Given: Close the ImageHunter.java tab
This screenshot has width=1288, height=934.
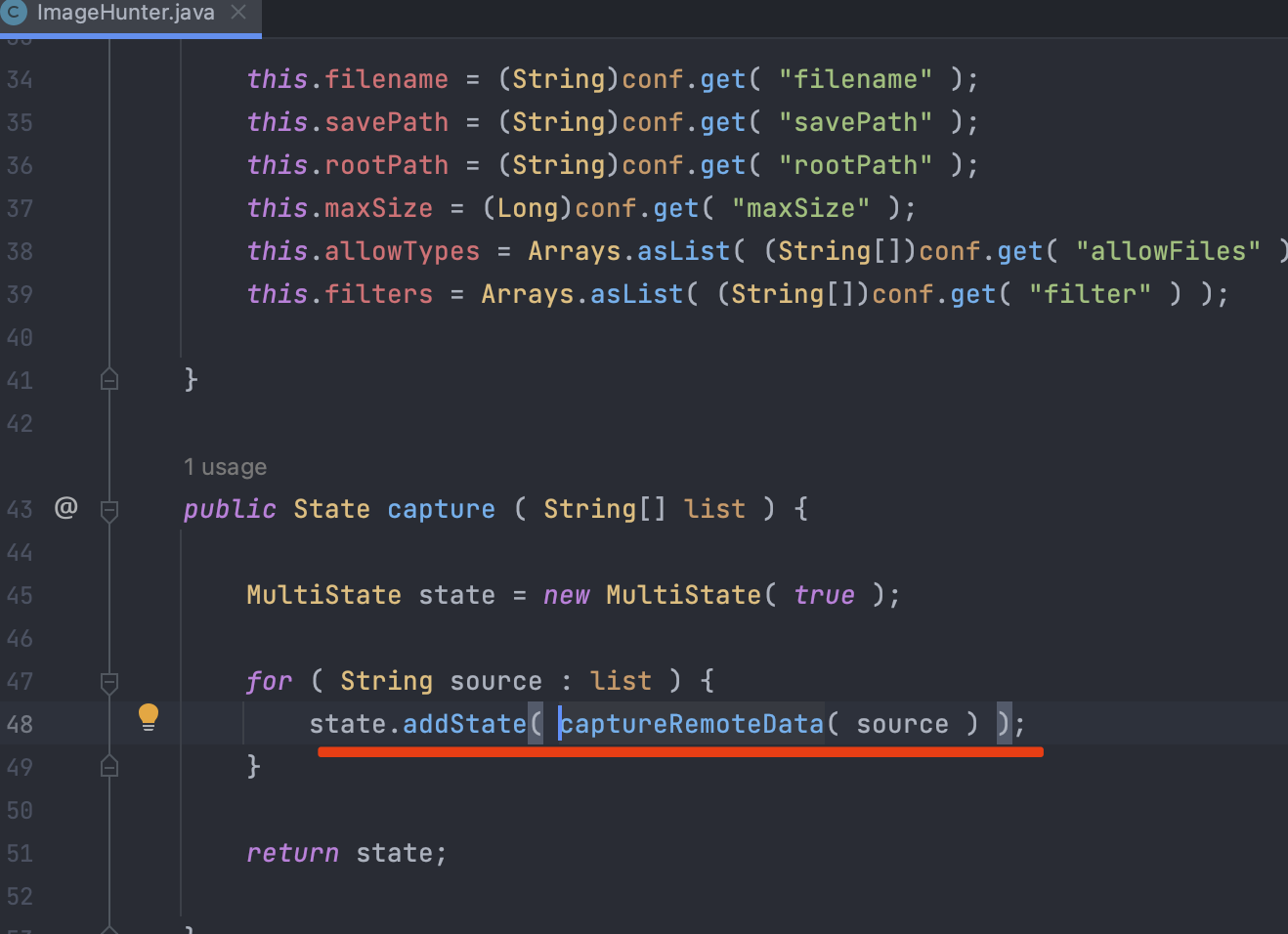Looking at the screenshot, I should tap(238, 13).
